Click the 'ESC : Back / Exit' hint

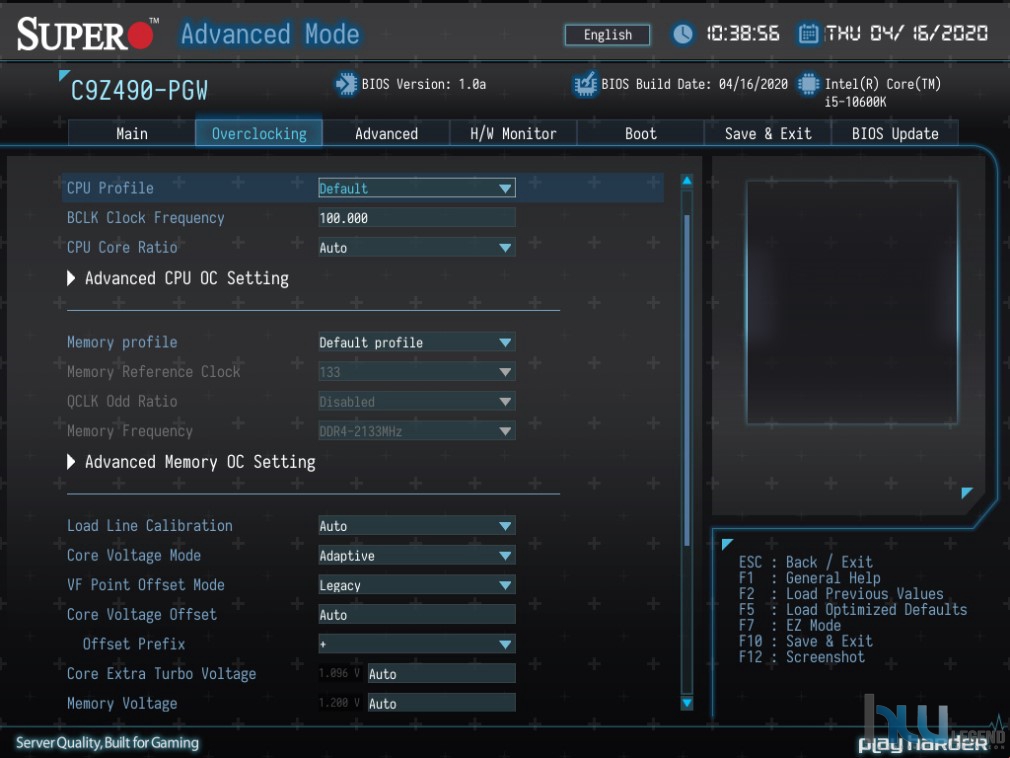(805, 562)
